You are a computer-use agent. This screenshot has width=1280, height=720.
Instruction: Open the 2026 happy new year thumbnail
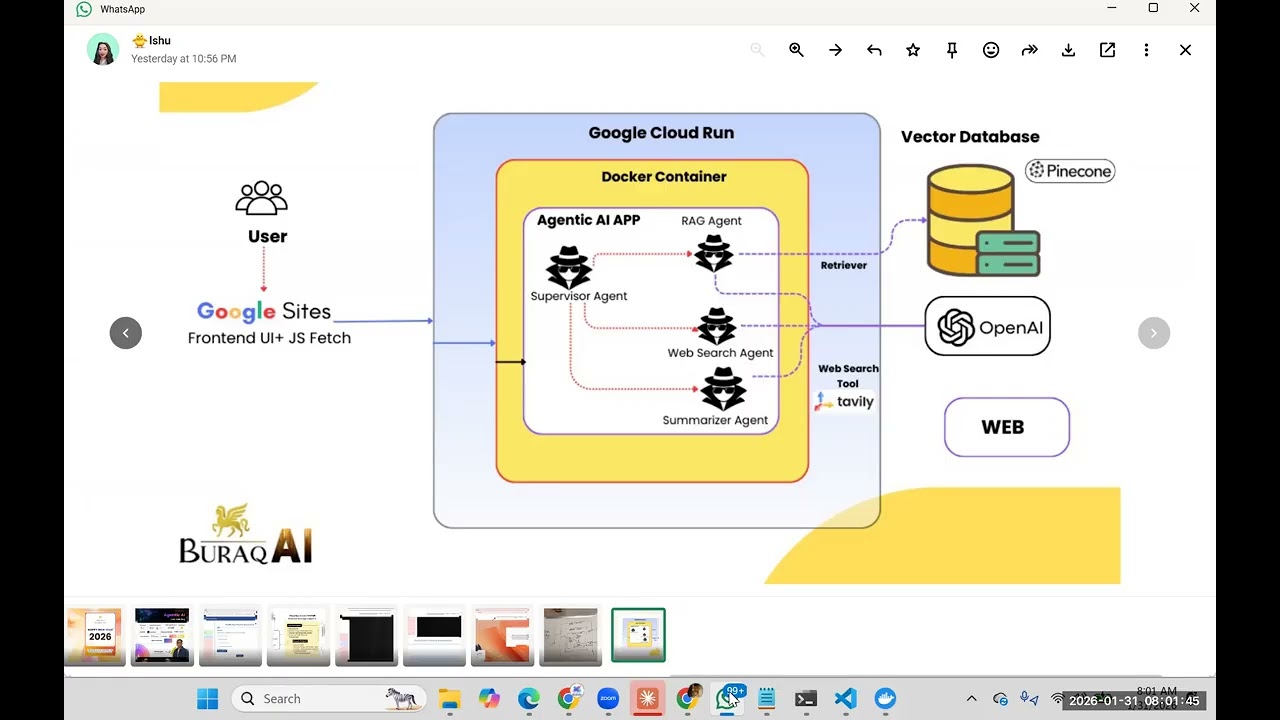click(x=95, y=636)
